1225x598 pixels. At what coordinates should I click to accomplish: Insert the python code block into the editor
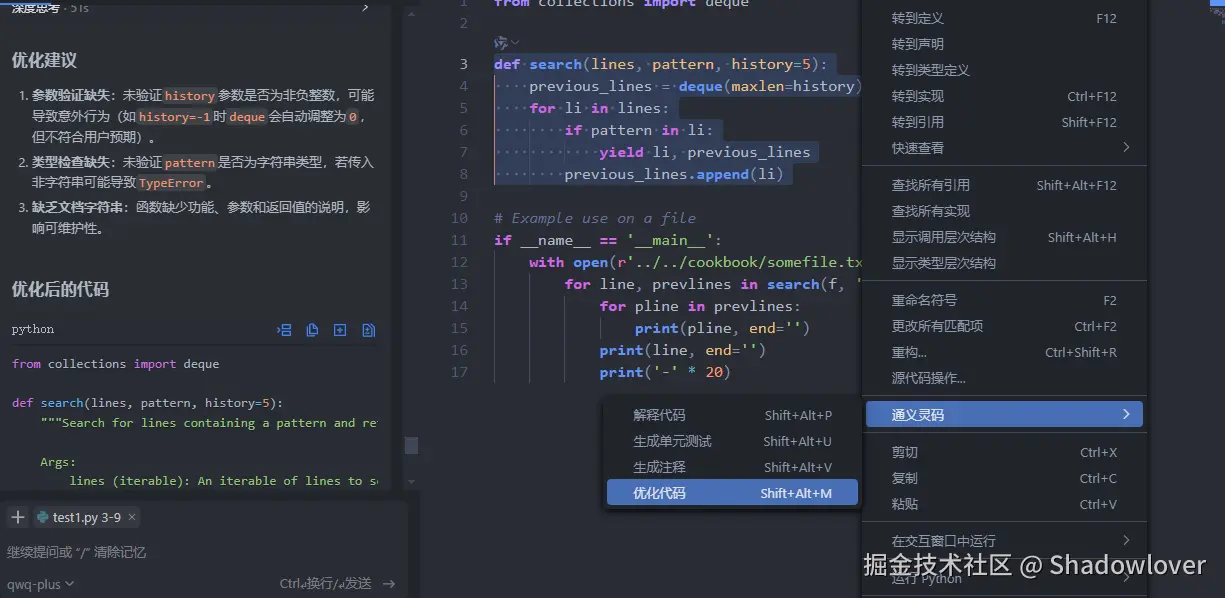(285, 330)
